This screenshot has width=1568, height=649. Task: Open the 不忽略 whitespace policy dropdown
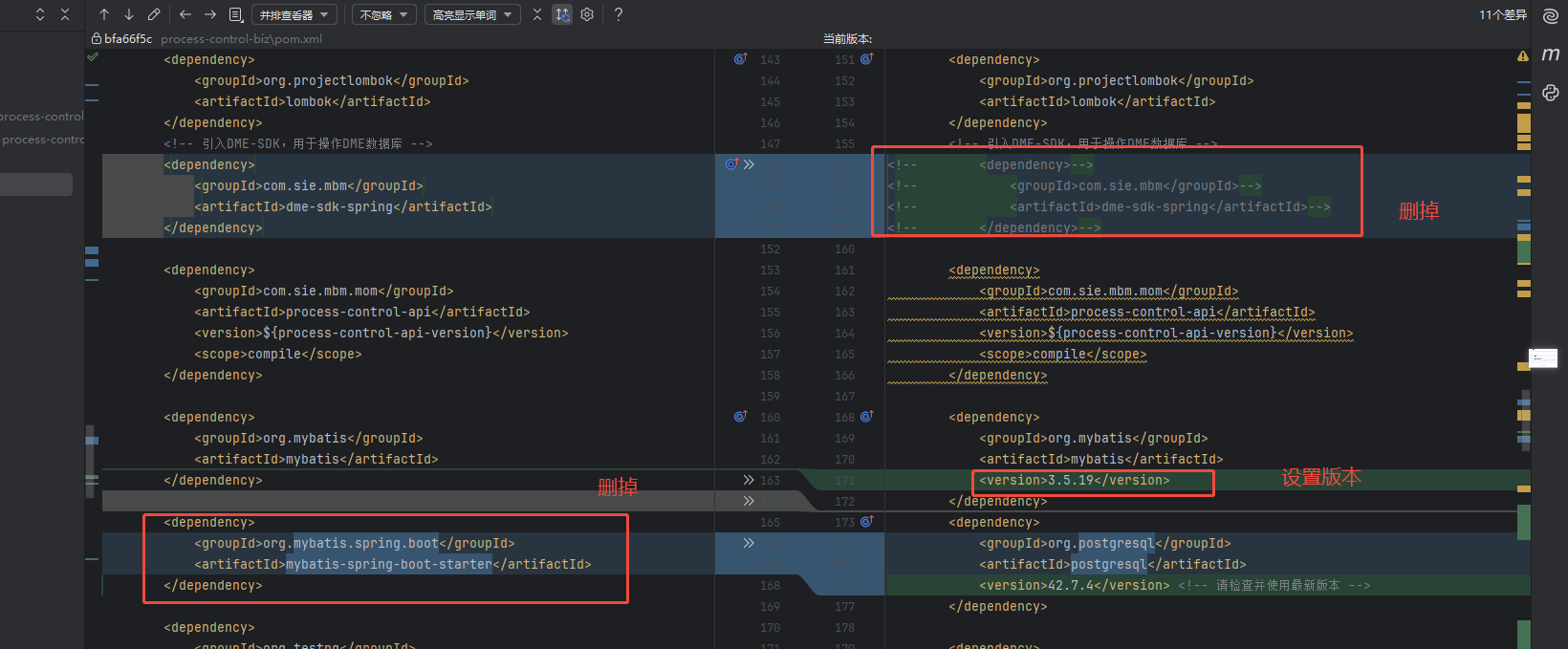tap(383, 14)
